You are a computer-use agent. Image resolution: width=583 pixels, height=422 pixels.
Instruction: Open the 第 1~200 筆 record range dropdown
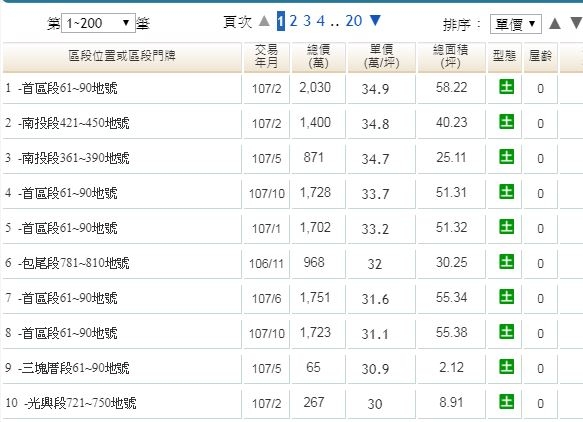(98, 23)
